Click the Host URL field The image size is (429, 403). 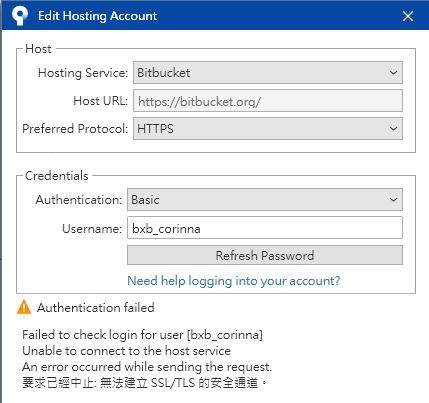[268, 101]
